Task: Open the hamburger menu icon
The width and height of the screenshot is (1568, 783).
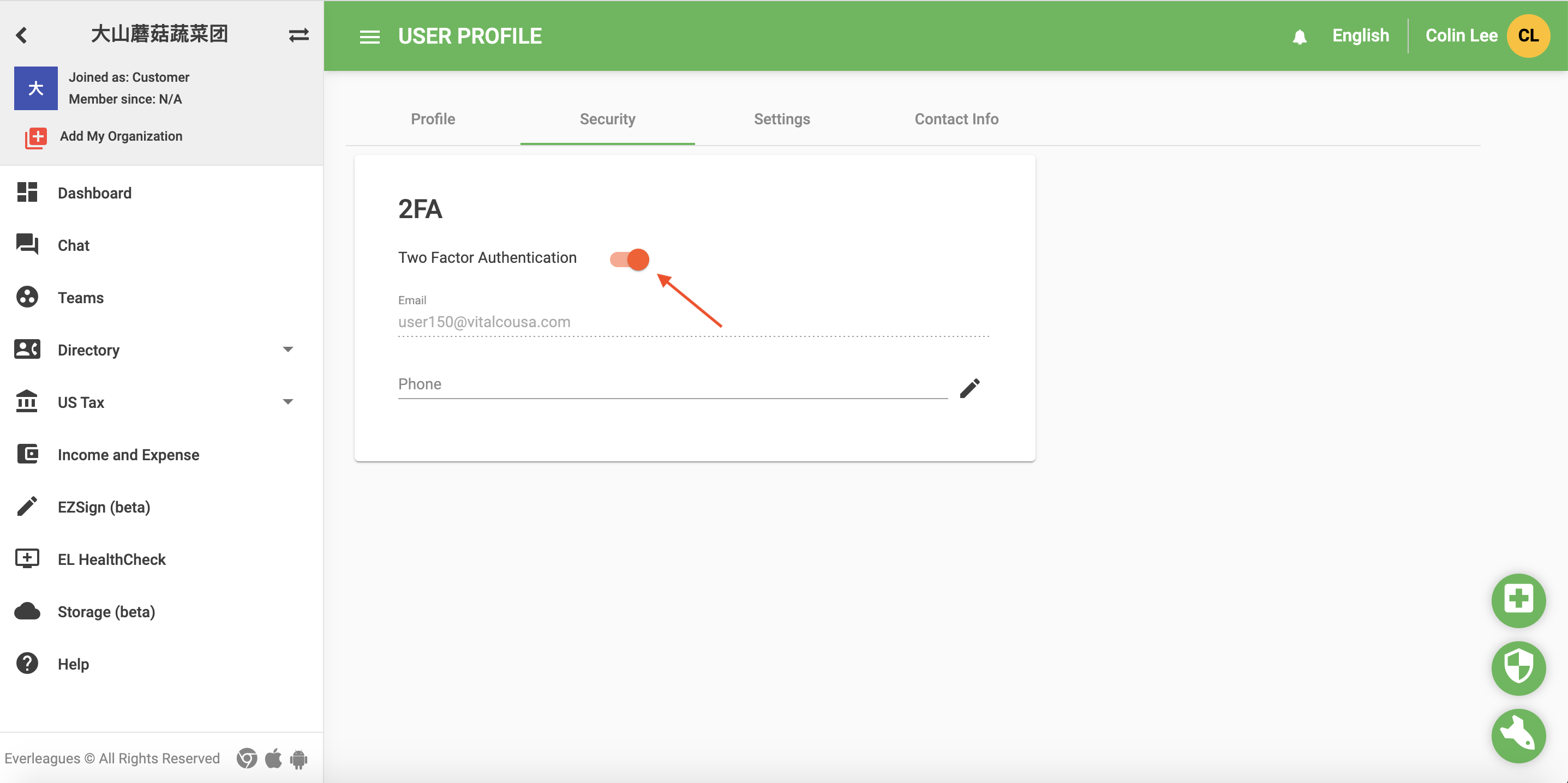Action: point(369,37)
